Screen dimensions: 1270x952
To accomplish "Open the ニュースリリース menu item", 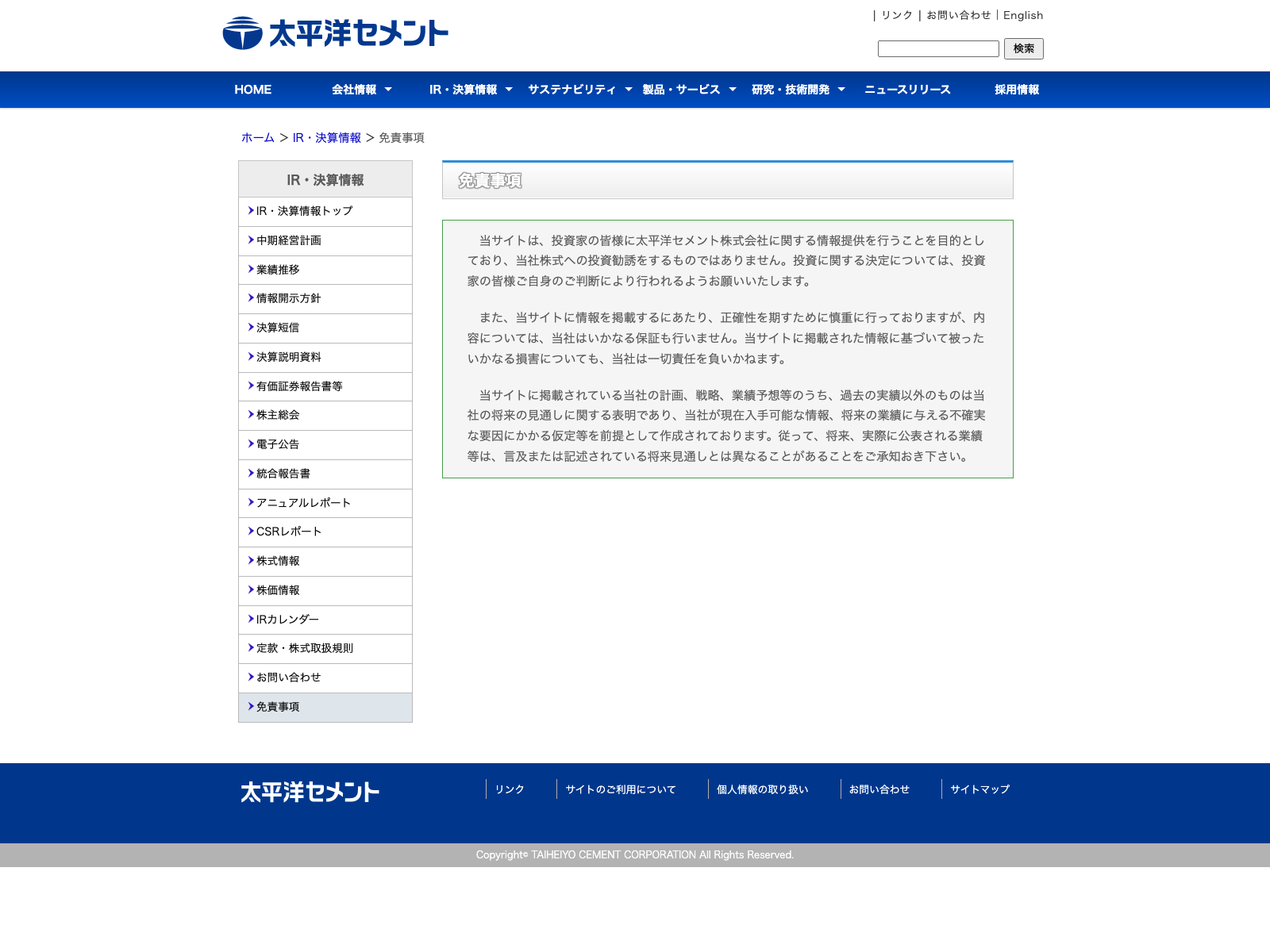I will pos(907,90).
